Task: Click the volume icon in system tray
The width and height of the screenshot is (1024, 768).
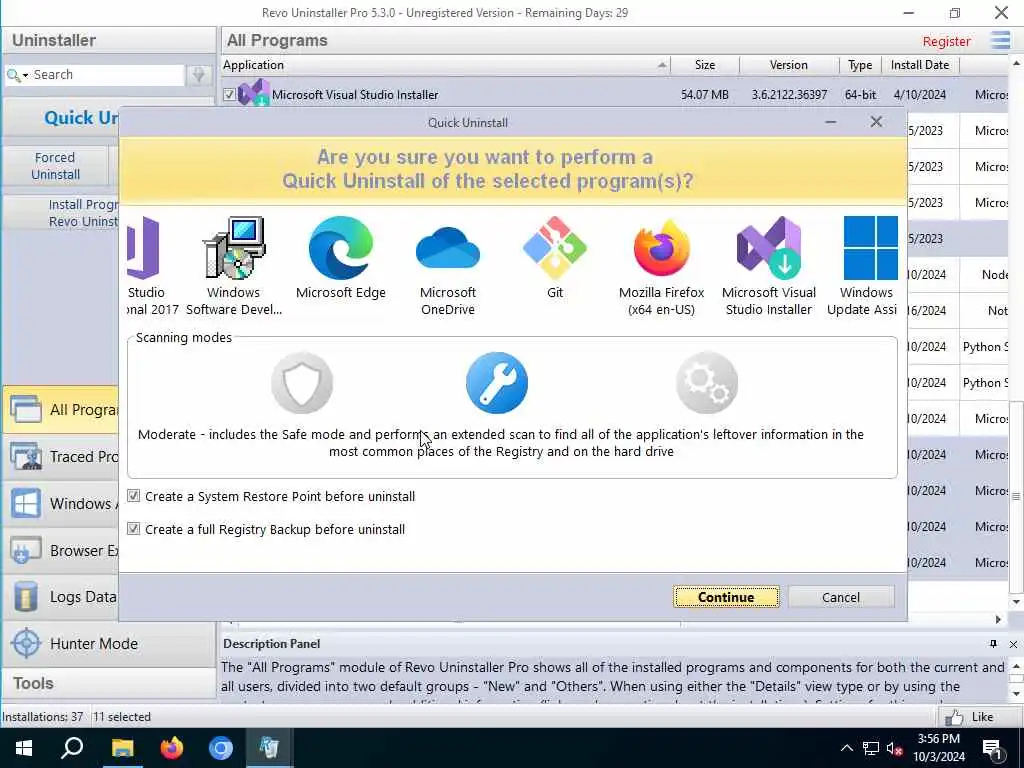Action: pos(895,748)
